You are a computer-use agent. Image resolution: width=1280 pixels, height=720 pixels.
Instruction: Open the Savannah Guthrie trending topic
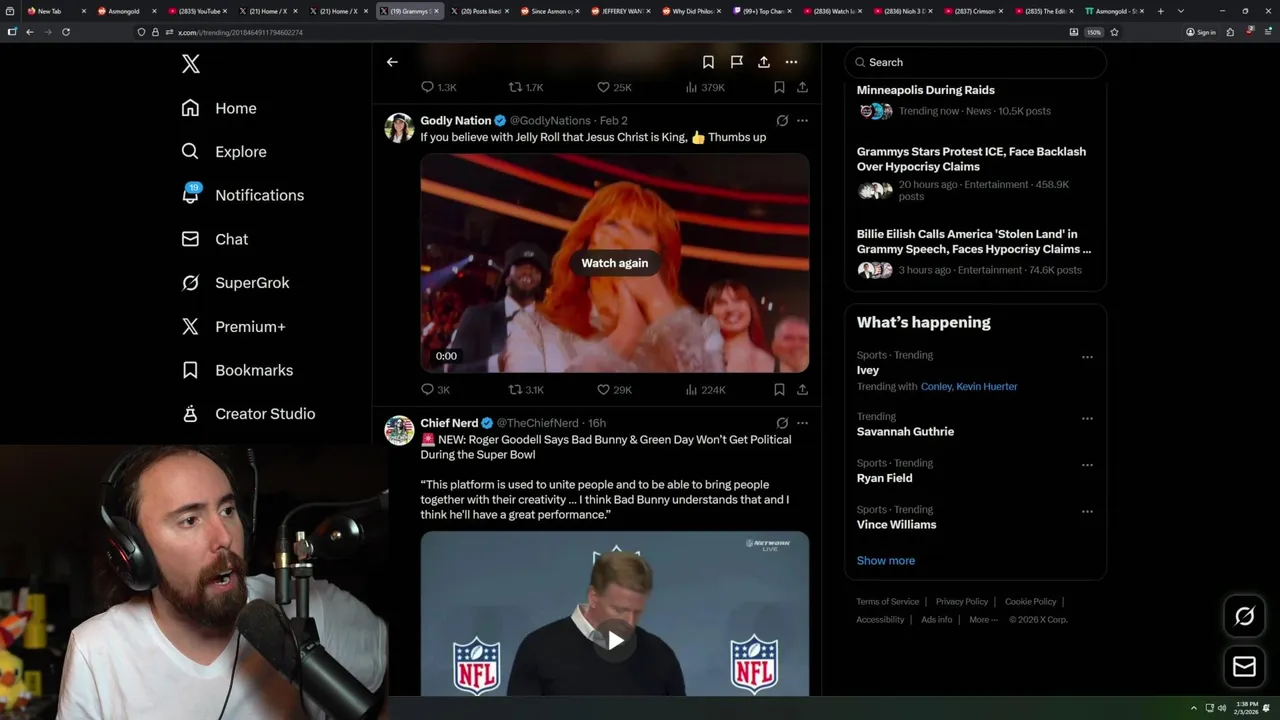click(x=905, y=432)
